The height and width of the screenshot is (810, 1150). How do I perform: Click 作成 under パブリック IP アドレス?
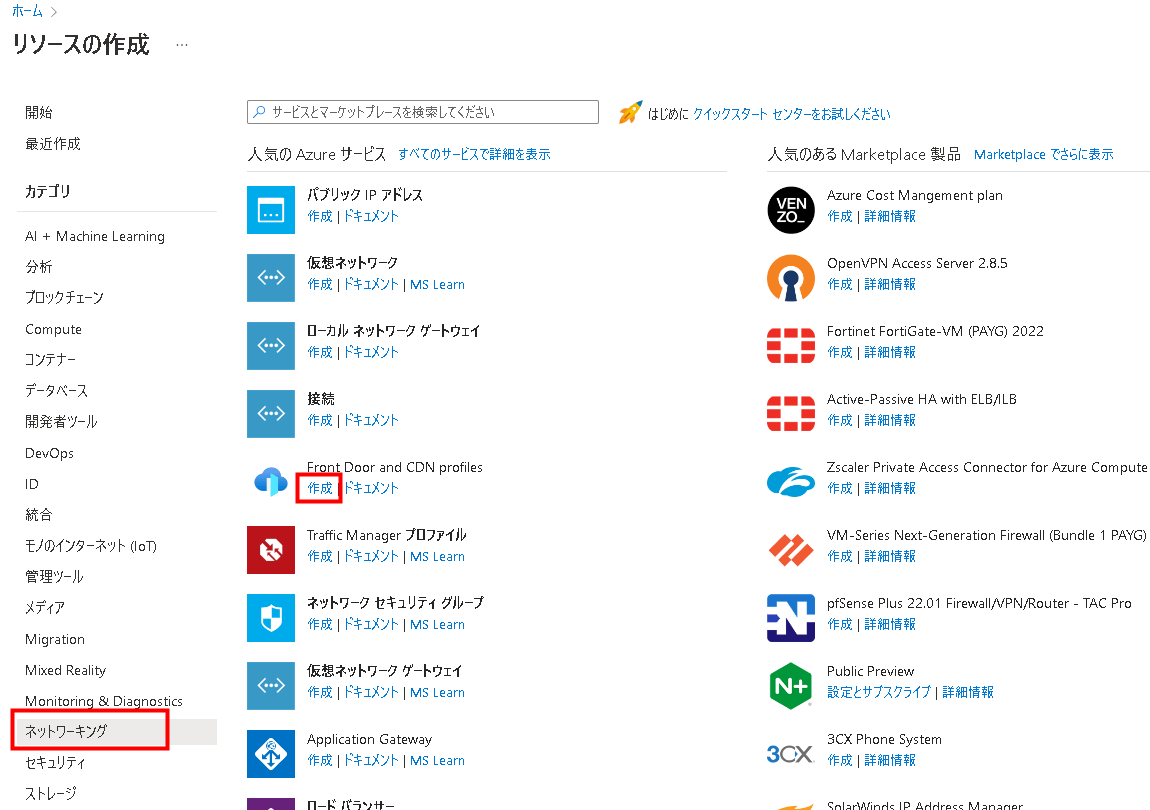[x=320, y=216]
